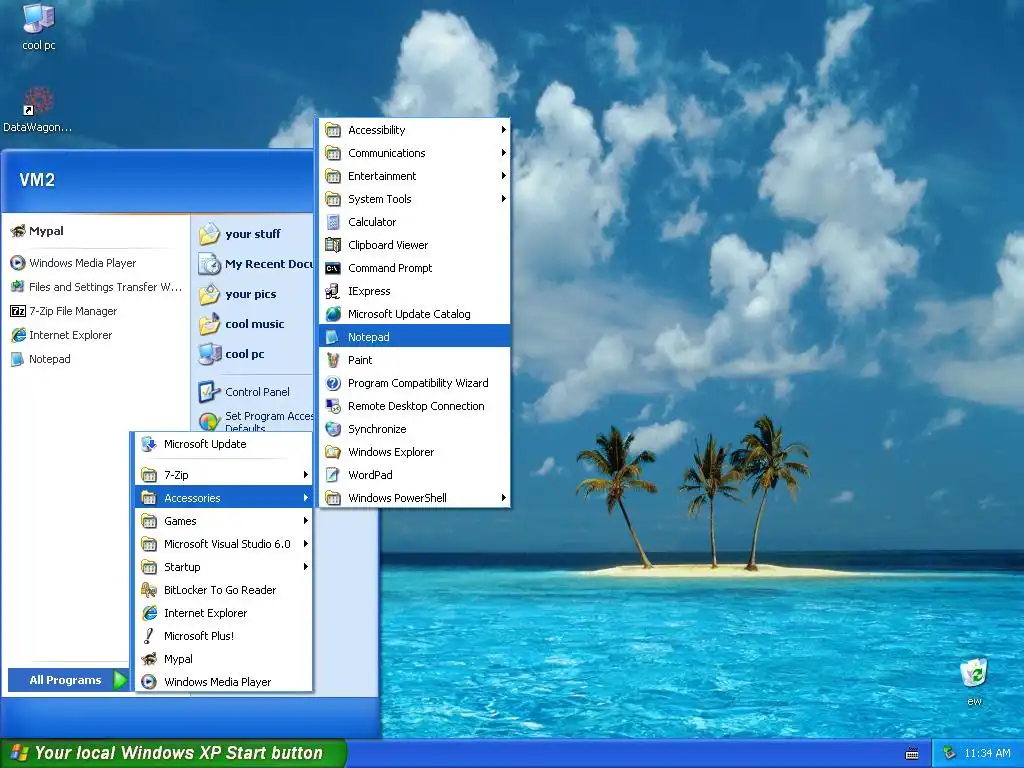Click the WordPad icon
This screenshot has height=768, width=1024.
(333, 475)
